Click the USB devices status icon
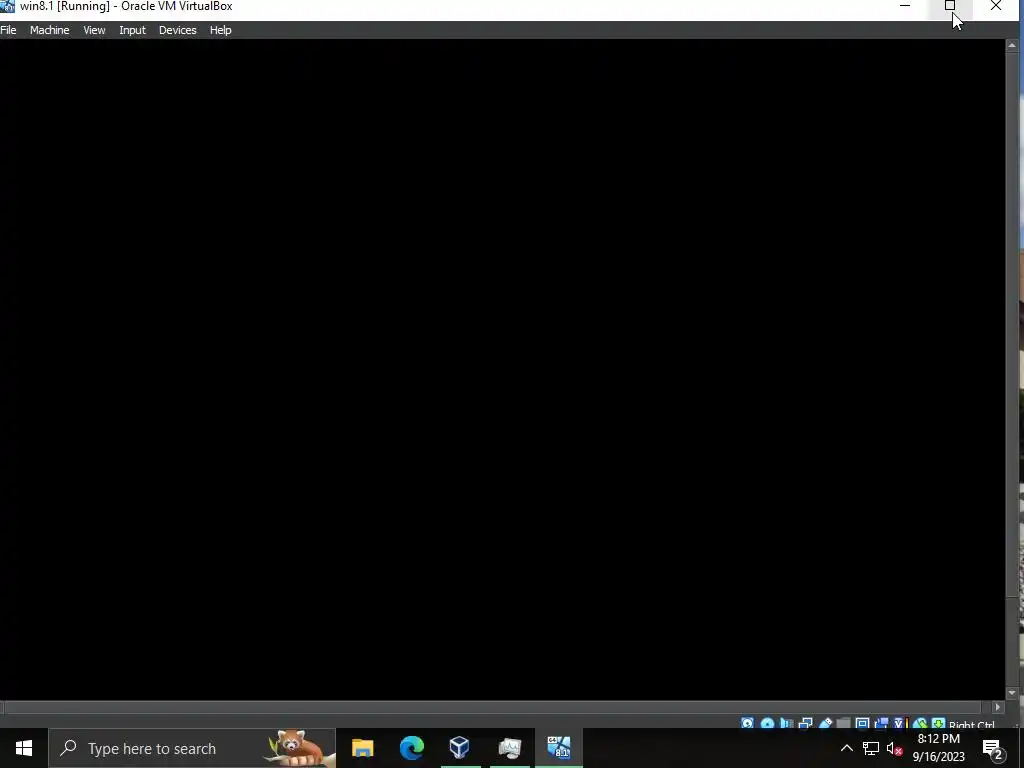 (825, 724)
